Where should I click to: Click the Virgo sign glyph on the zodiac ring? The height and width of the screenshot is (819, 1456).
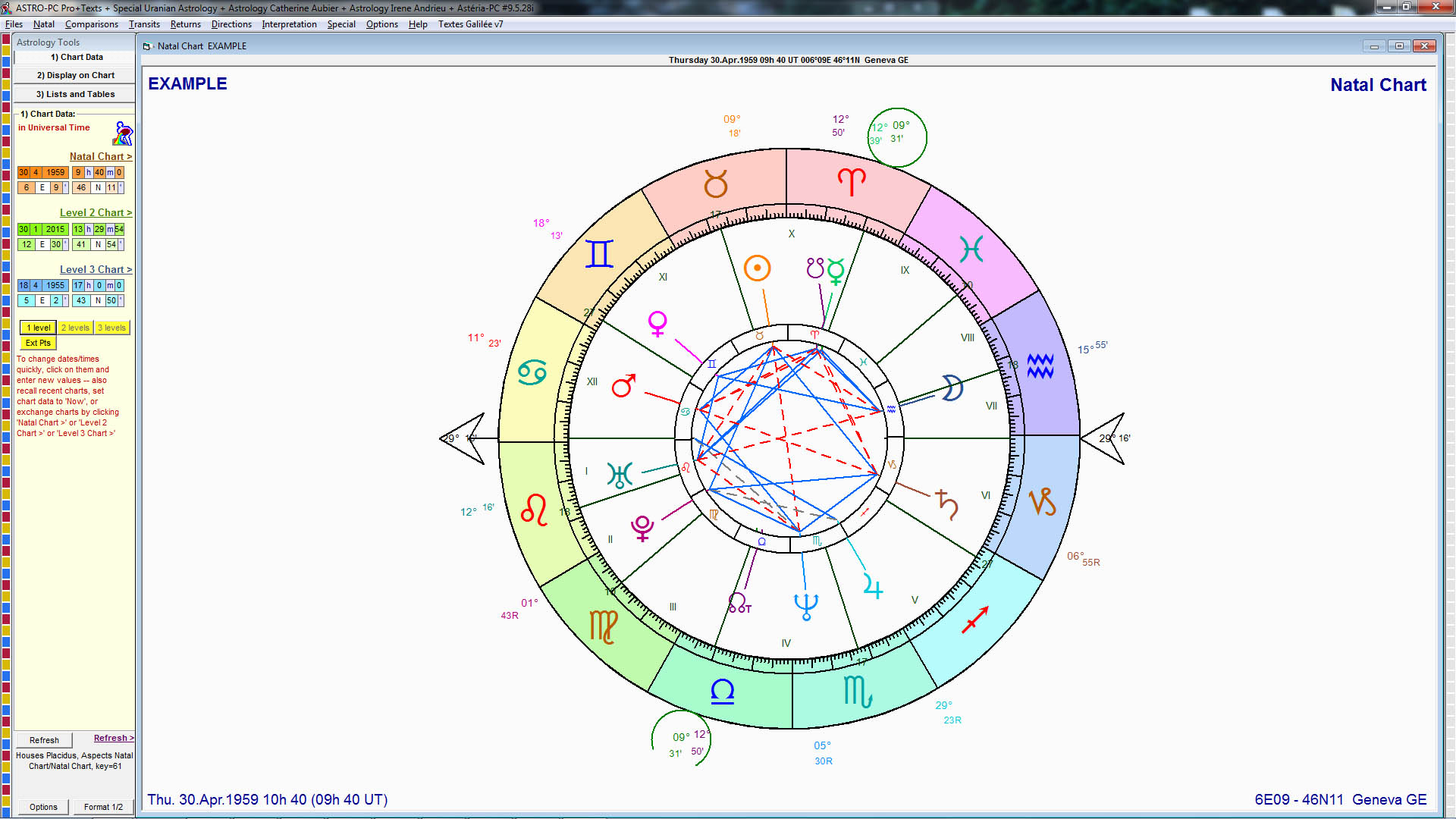604,627
